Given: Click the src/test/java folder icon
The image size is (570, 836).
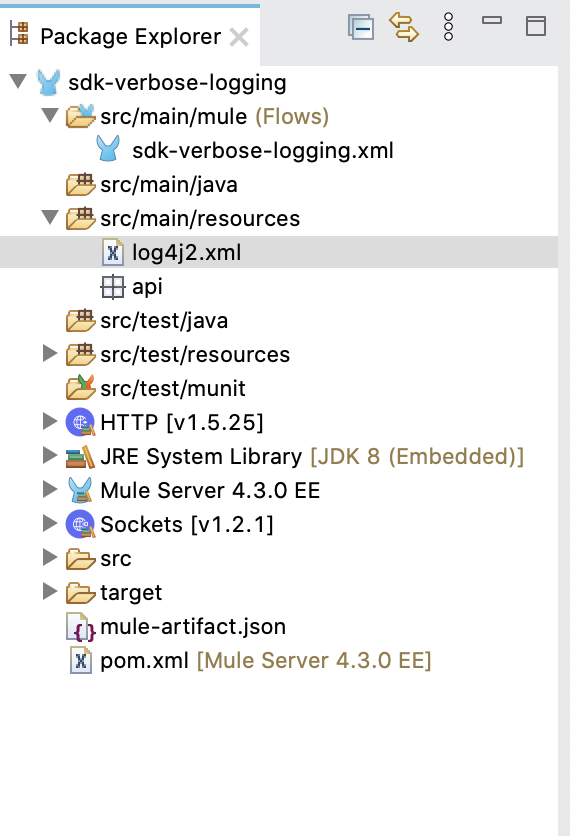Looking at the screenshot, I should pos(81,320).
